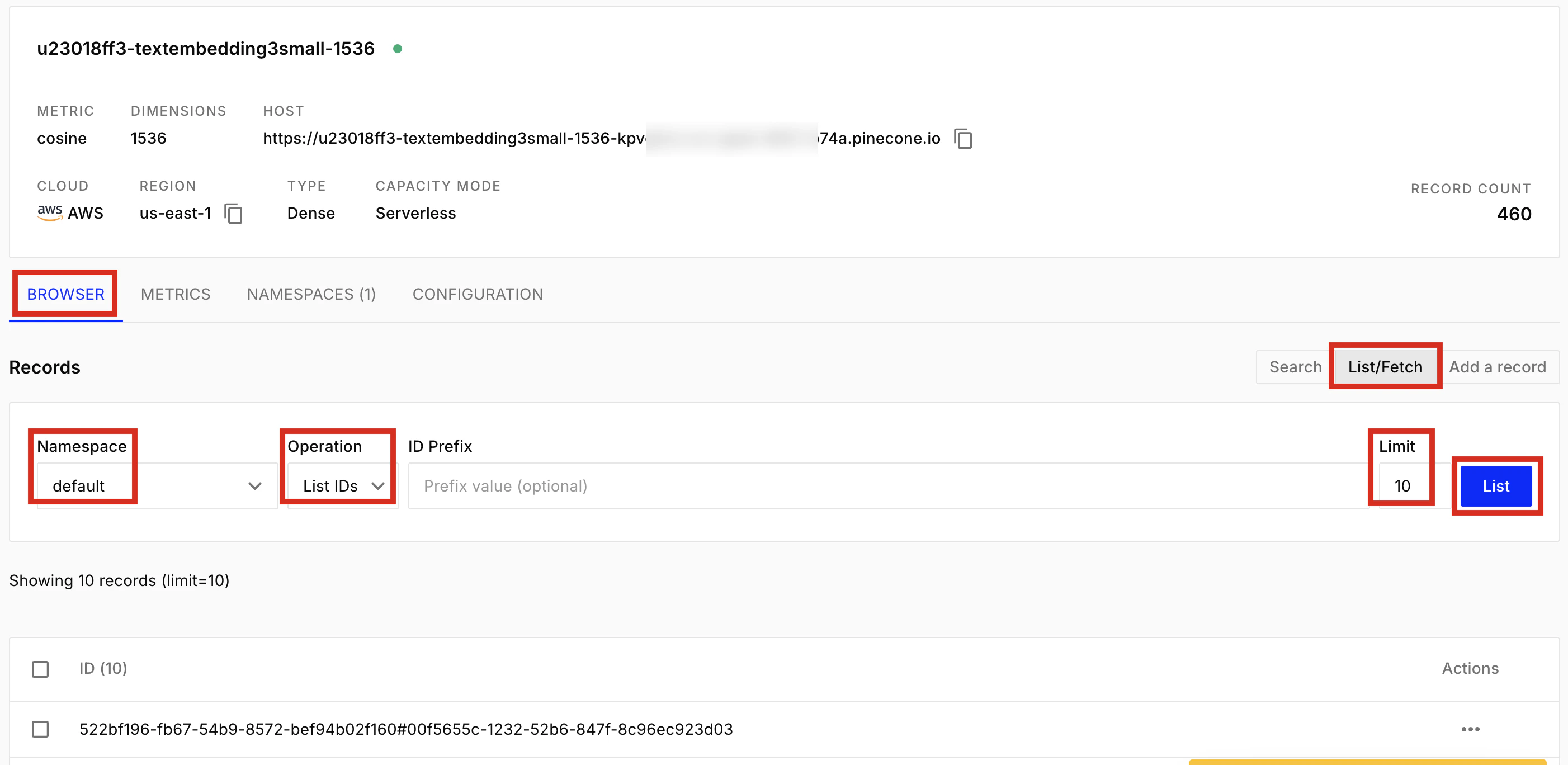The width and height of the screenshot is (1568, 765).
Task: Go to the Namespaces (1) tab
Action: point(311,294)
